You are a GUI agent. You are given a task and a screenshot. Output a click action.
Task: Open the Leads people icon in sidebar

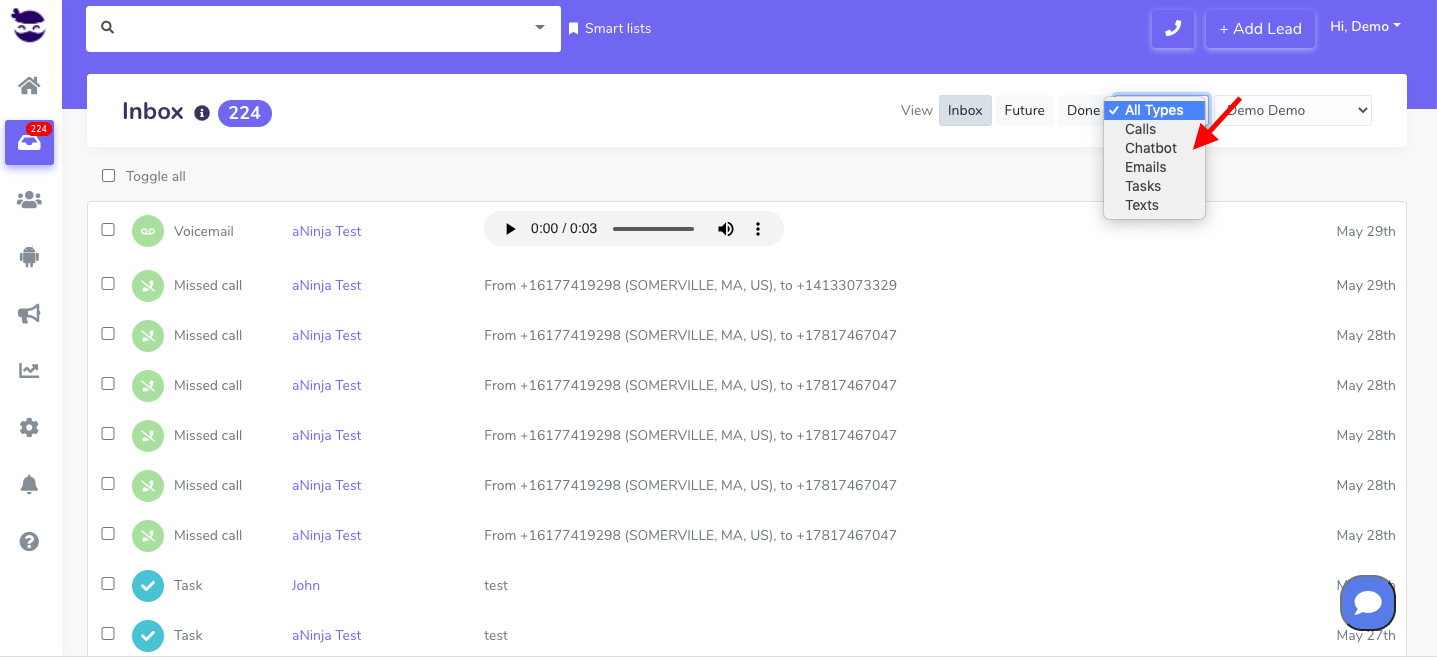29,200
